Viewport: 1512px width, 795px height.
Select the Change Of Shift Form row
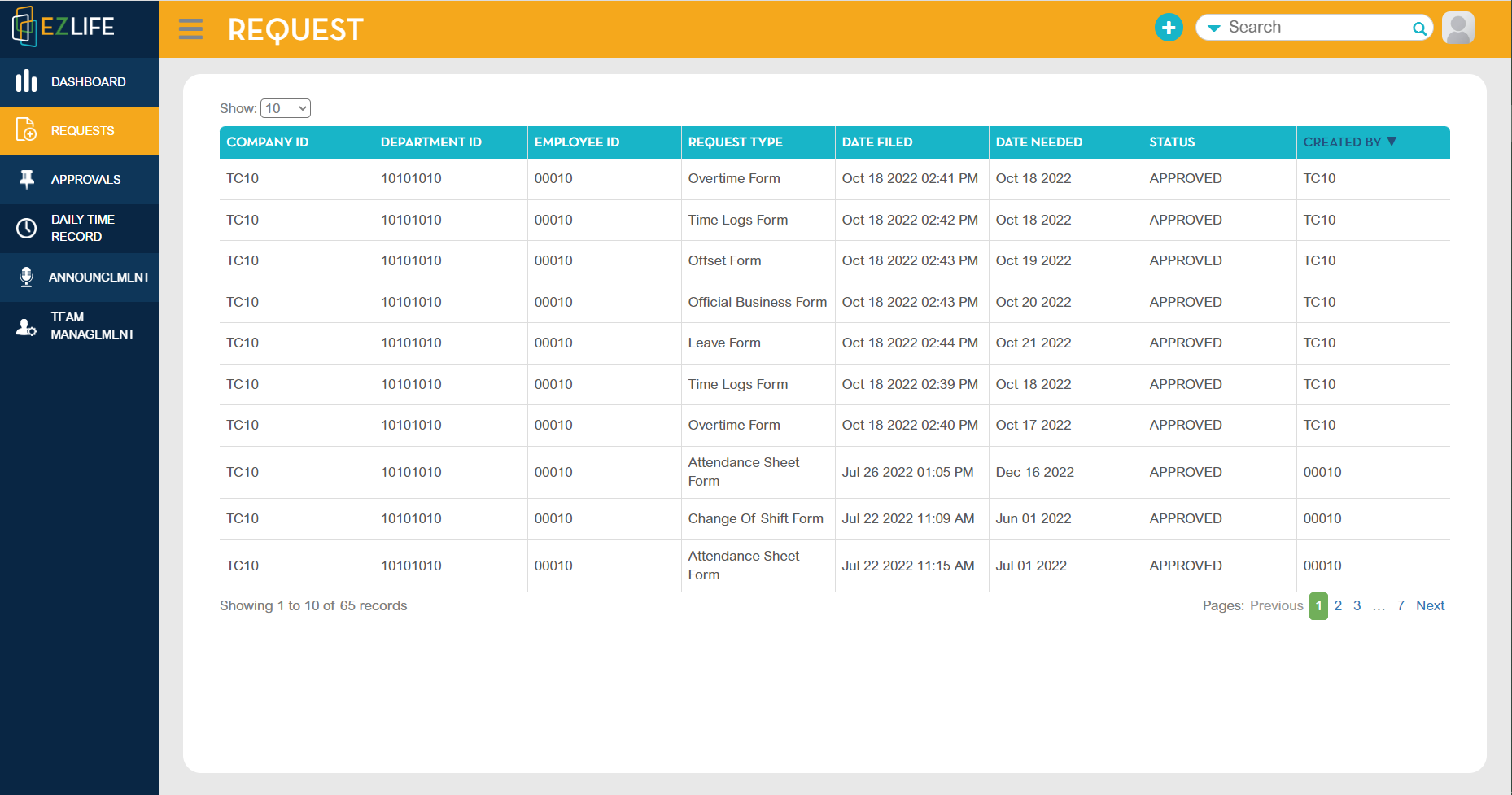(x=835, y=518)
